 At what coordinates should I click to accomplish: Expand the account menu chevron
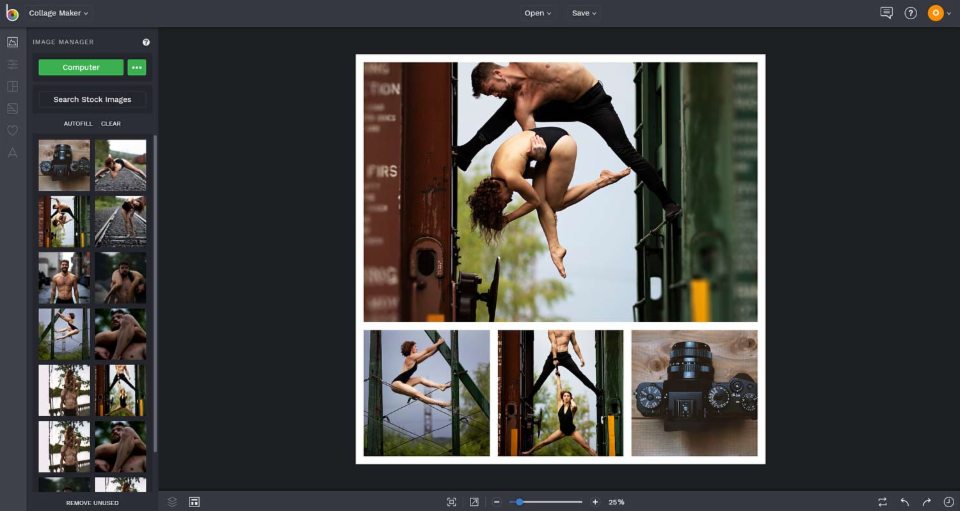tap(949, 13)
